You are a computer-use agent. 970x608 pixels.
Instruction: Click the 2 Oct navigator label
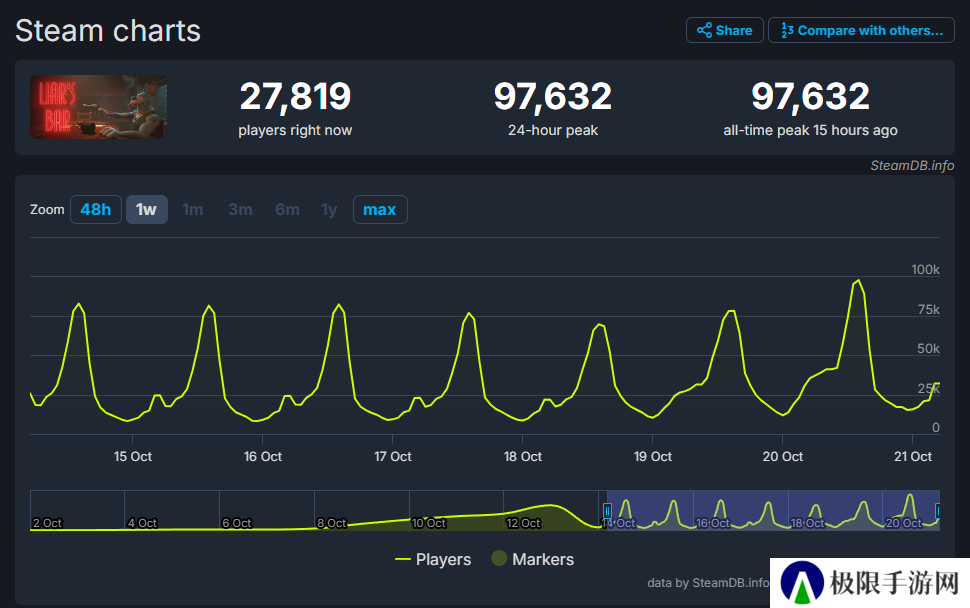tap(48, 523)
